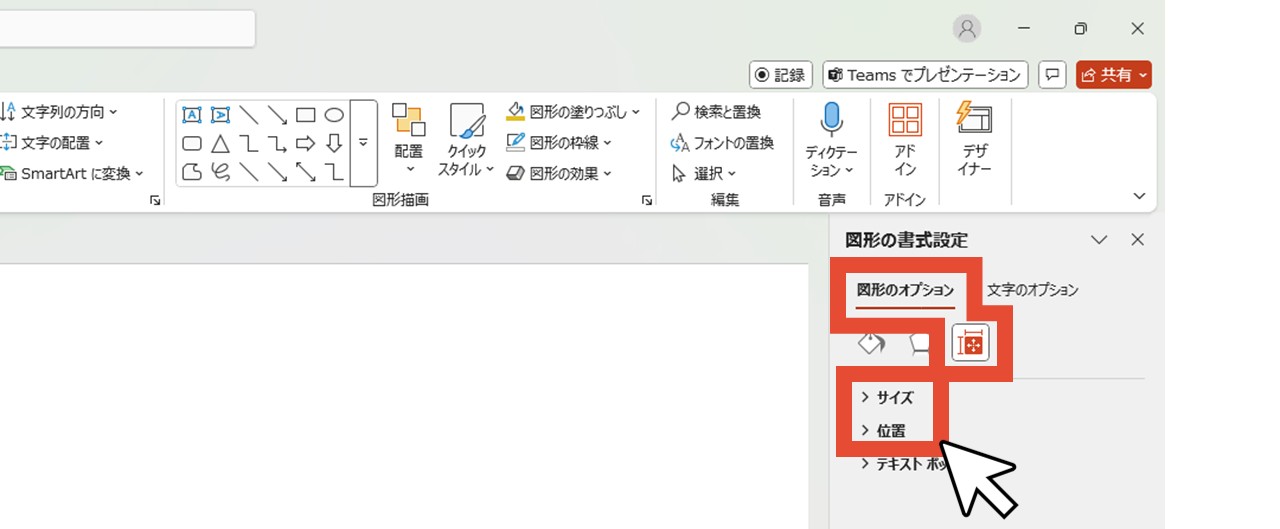Start ディクテーション microphone
The width and height of the screenshot is (1280, 529).
[831, 140]
